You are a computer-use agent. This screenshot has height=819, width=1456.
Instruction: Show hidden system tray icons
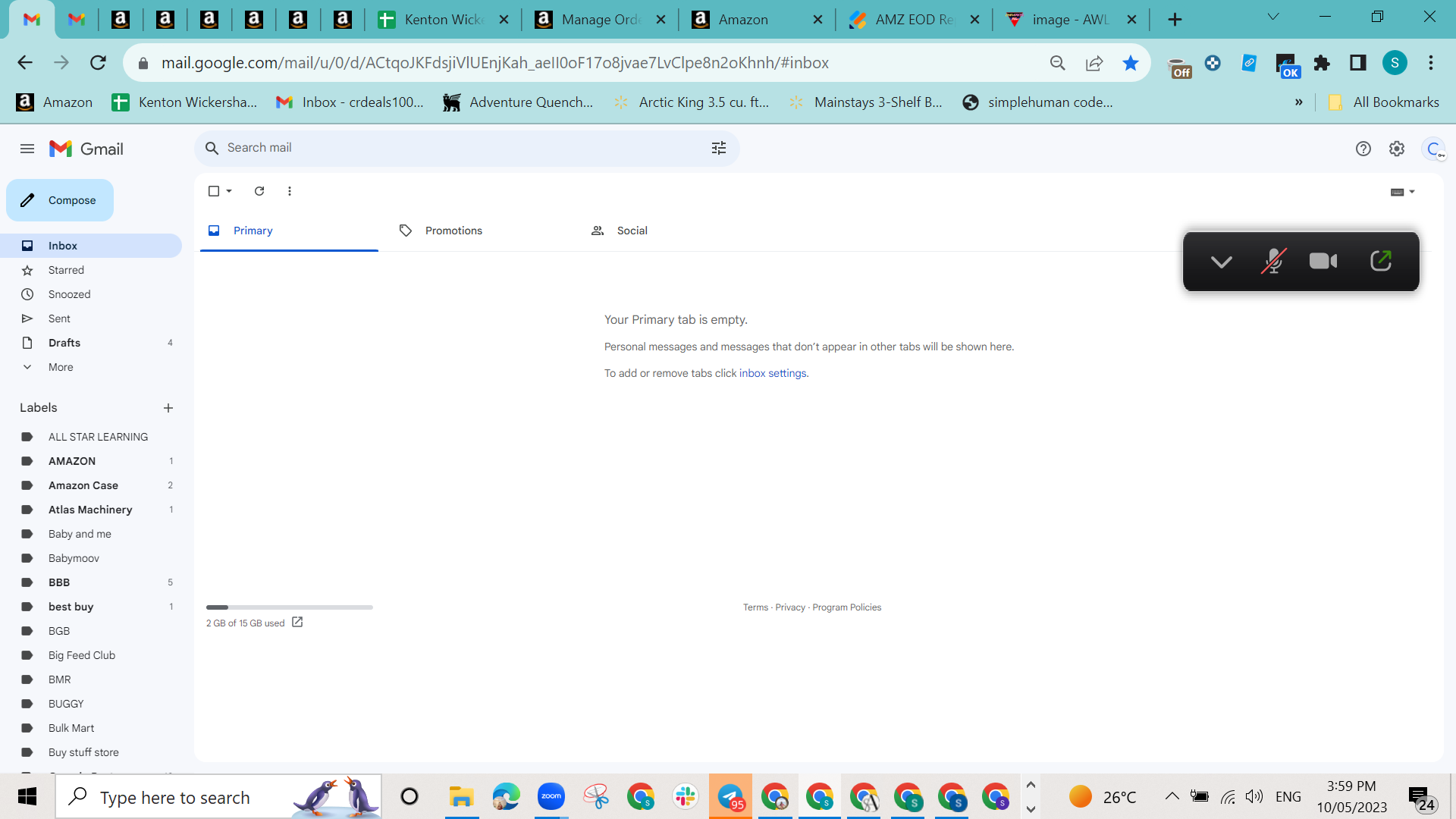click(1172, 796)
